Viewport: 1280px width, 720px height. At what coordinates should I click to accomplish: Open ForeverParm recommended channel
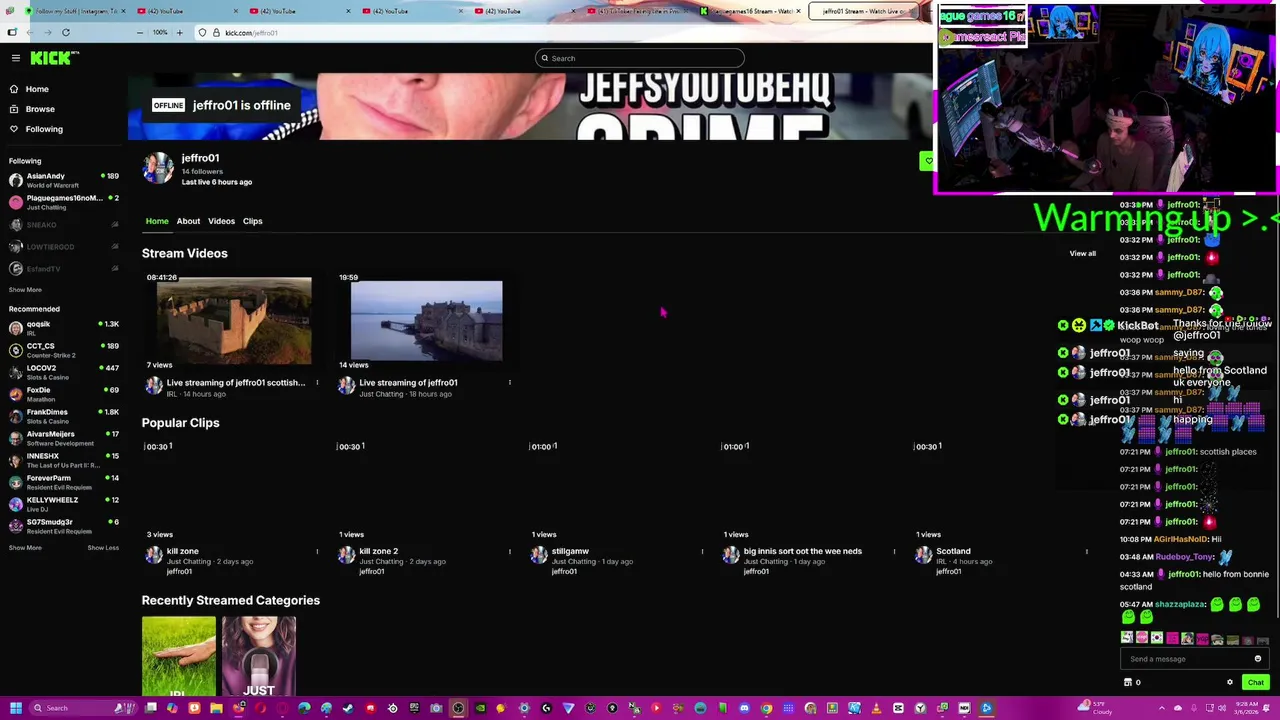[64, 482]
